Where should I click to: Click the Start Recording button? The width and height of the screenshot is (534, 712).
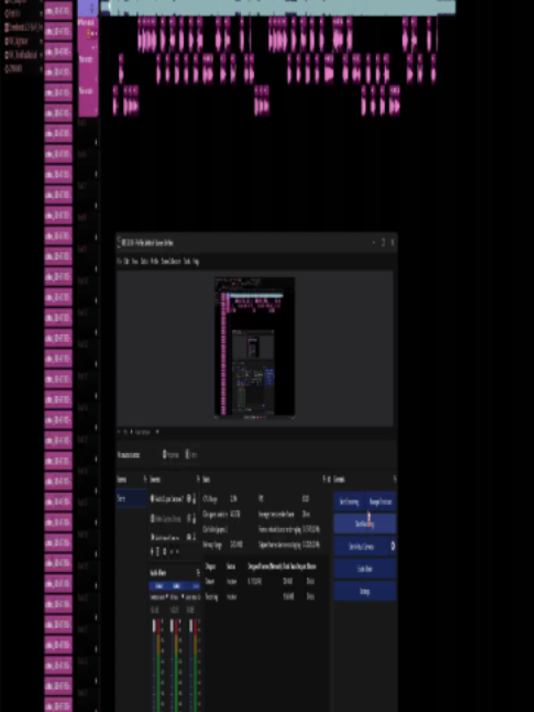(365, 524)
